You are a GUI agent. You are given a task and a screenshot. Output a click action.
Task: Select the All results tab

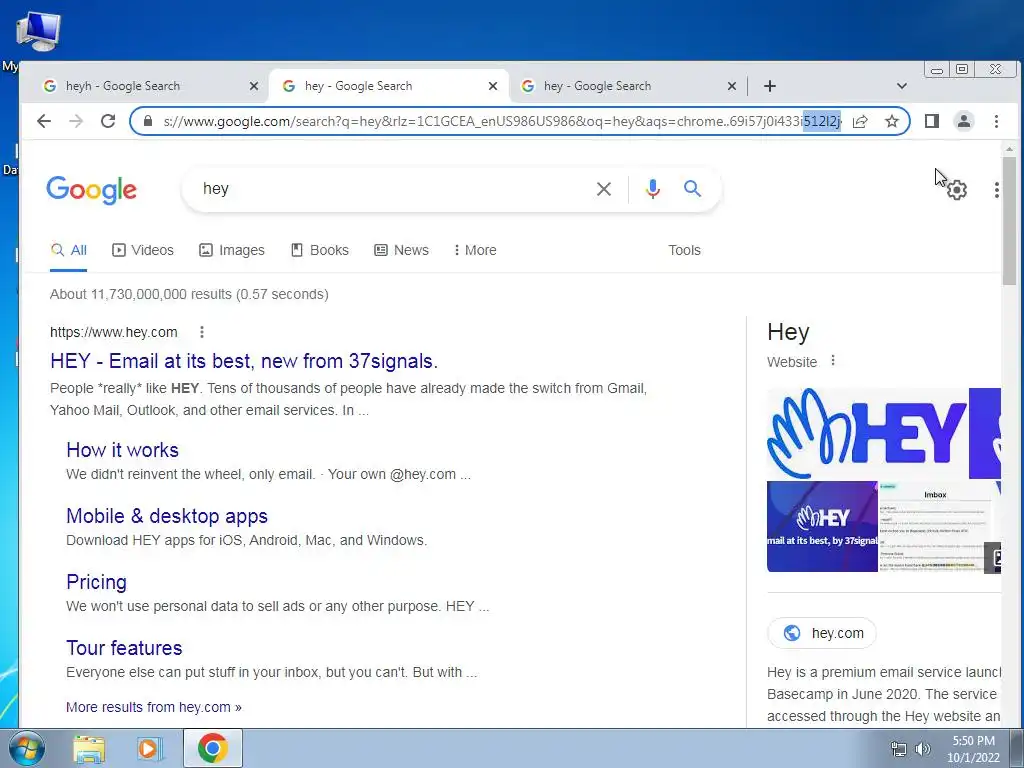coord(69,251)
